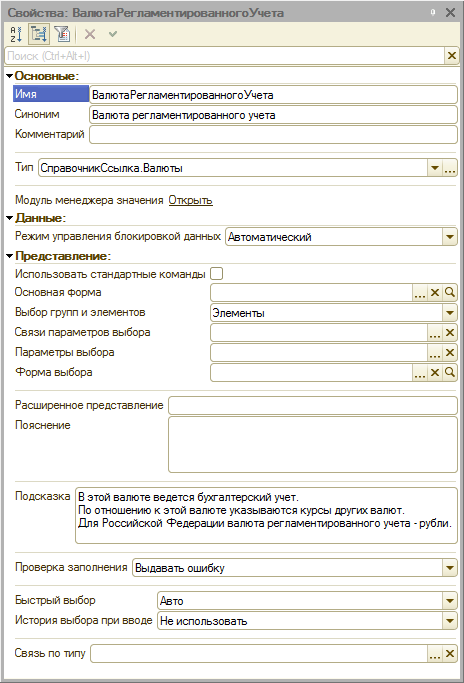Select the Быстрый выбор label
Image resolution: width=464 pixels, height=683 pixels.
[x=55, y=600]
